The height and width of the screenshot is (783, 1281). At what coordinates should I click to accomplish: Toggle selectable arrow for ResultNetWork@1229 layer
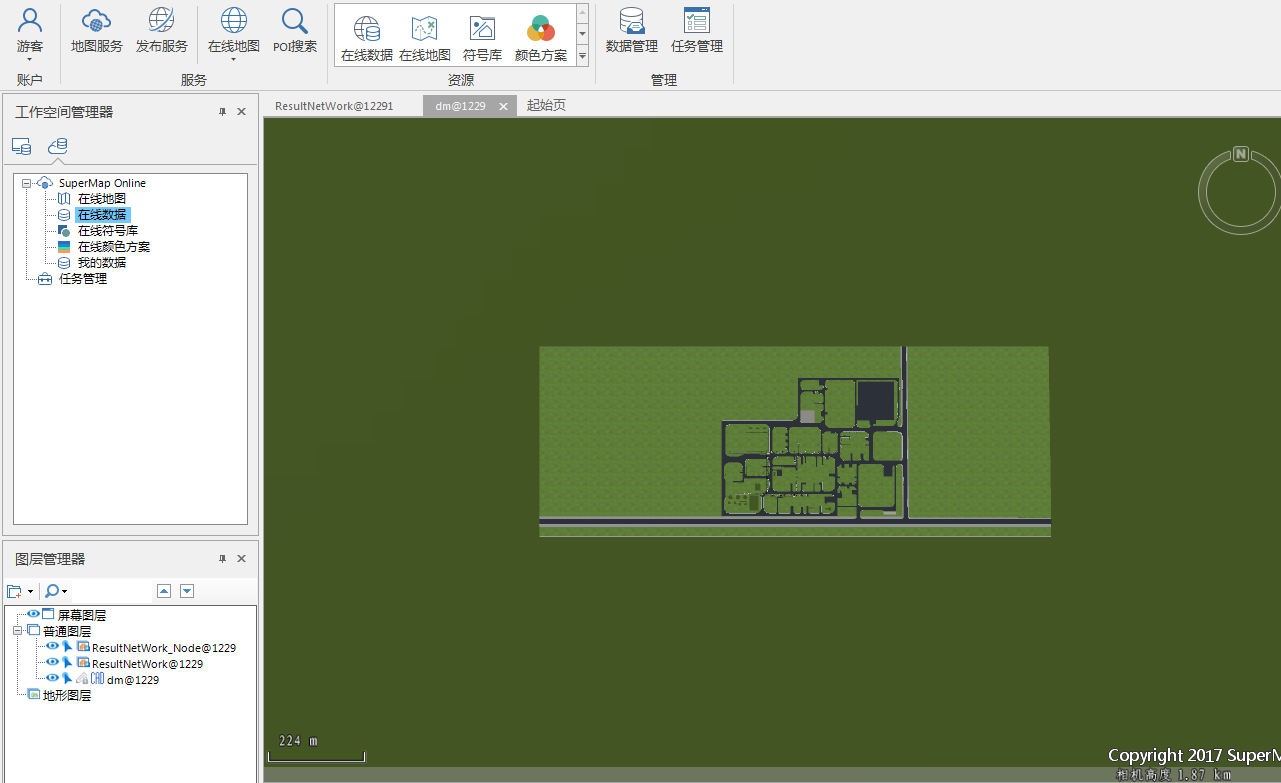pos(67,663)
